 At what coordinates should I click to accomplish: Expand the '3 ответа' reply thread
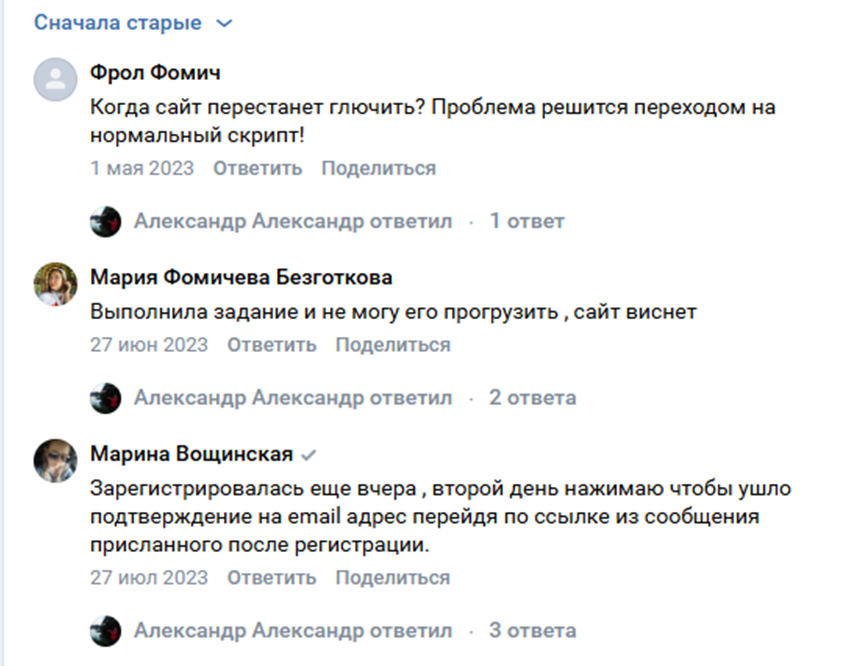click(532, 631)
